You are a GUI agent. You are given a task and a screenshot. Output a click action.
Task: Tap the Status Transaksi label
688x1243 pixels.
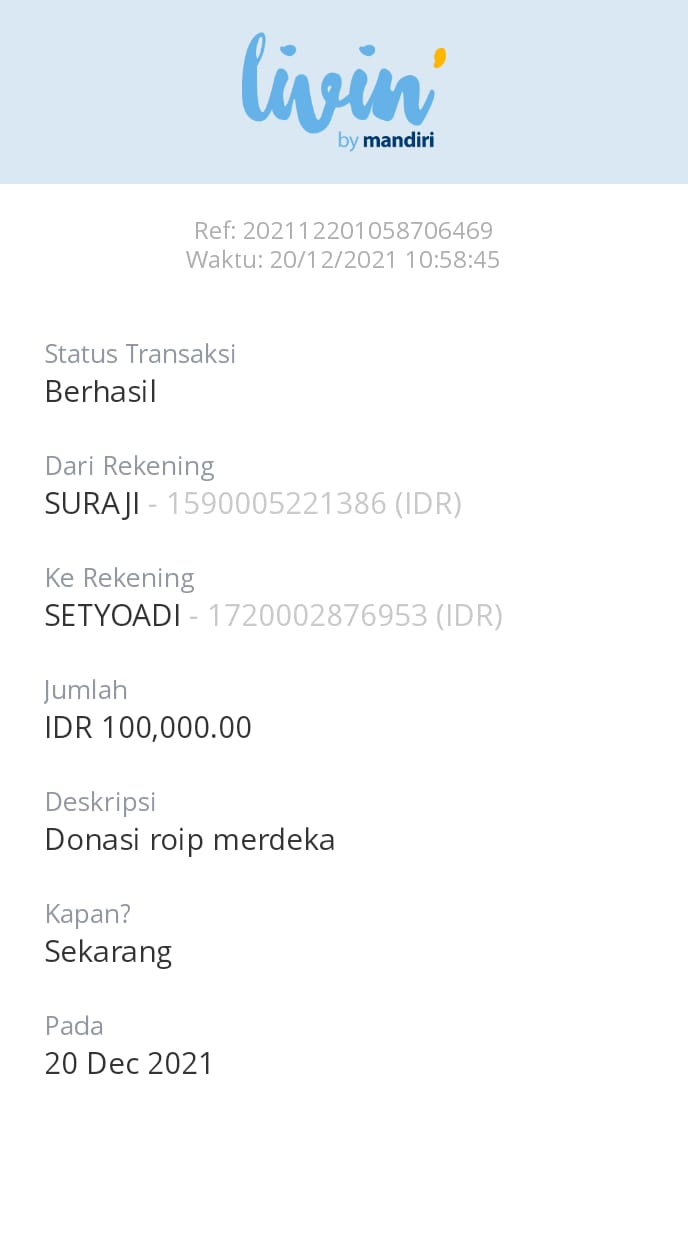click(x=140, y=354)
